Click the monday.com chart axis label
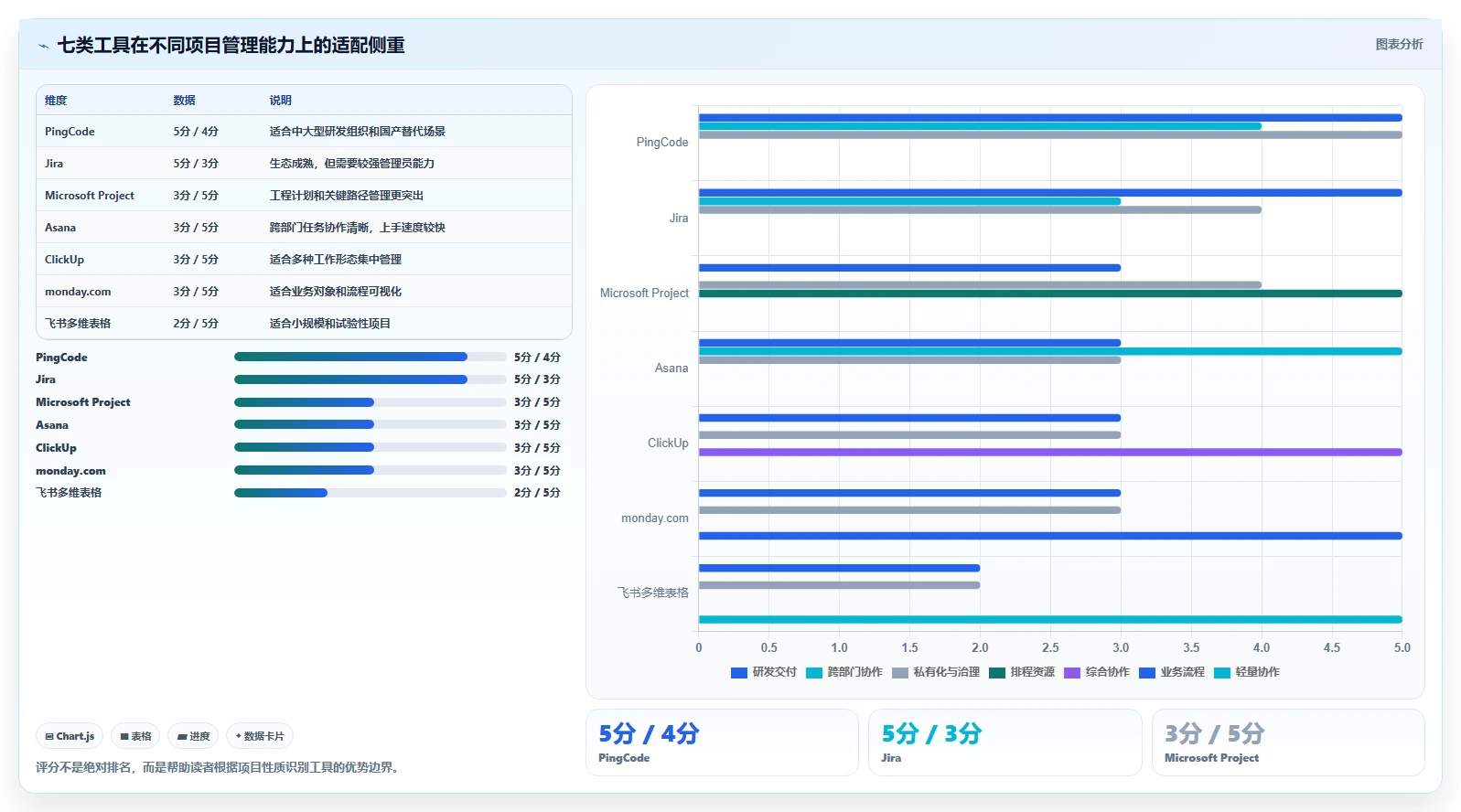The image size is (1461, 812). [655, 518]
